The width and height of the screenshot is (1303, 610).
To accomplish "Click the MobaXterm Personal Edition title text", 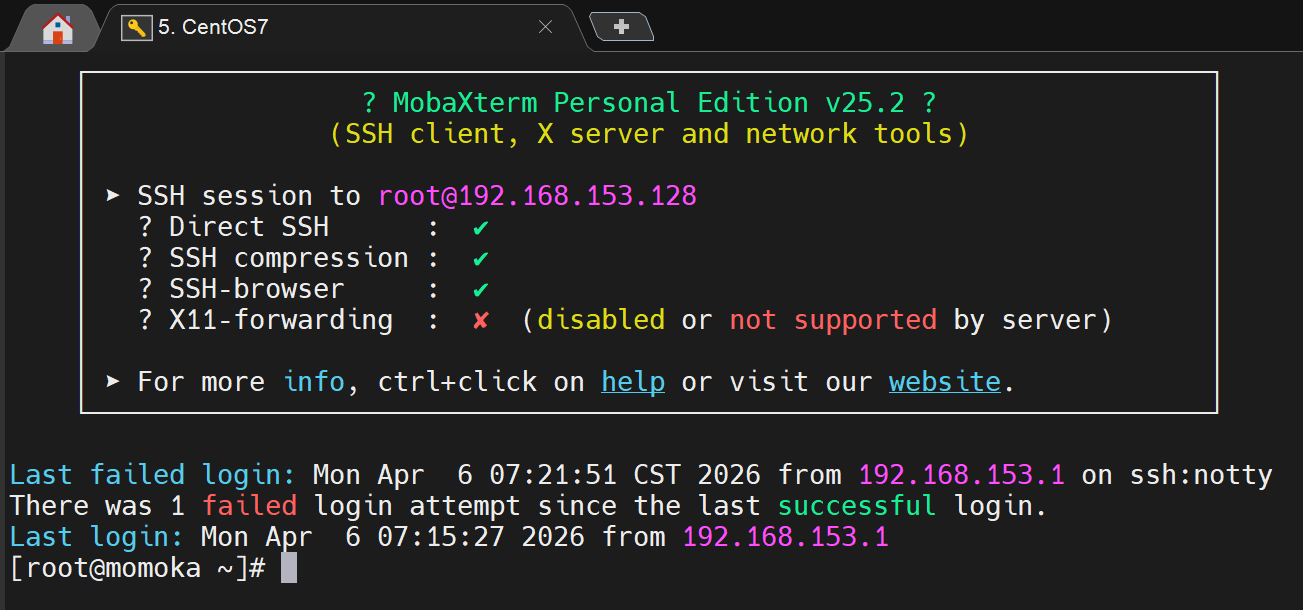I will (649, 103).
